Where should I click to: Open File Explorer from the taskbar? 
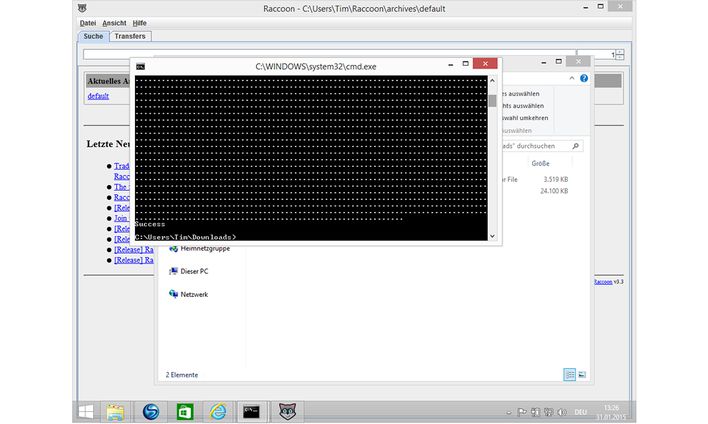click(115, 412)
